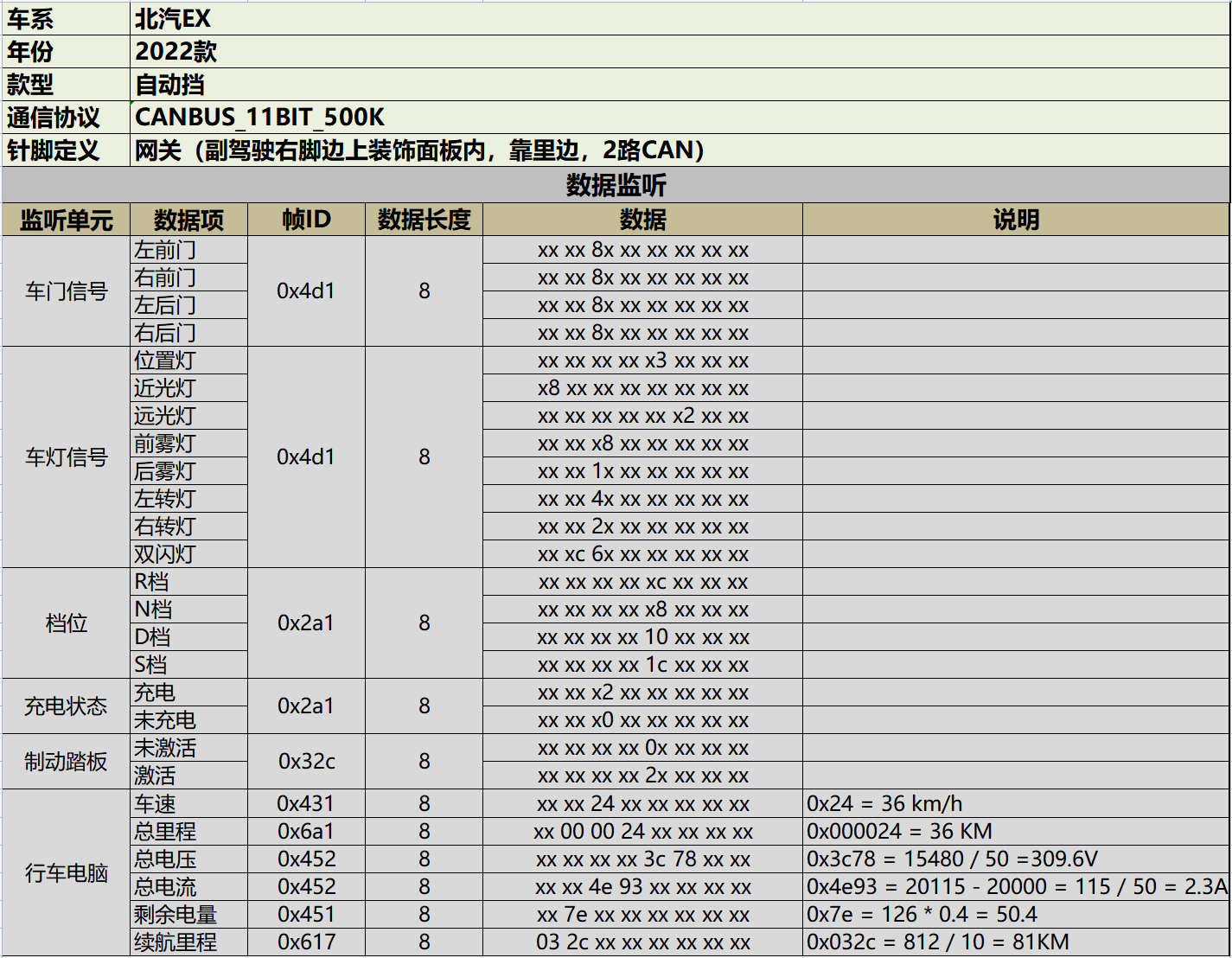This screenshot has width=1232, height=958.
Task: Select the 近光灯 data item cell
Action: (188, 388)
